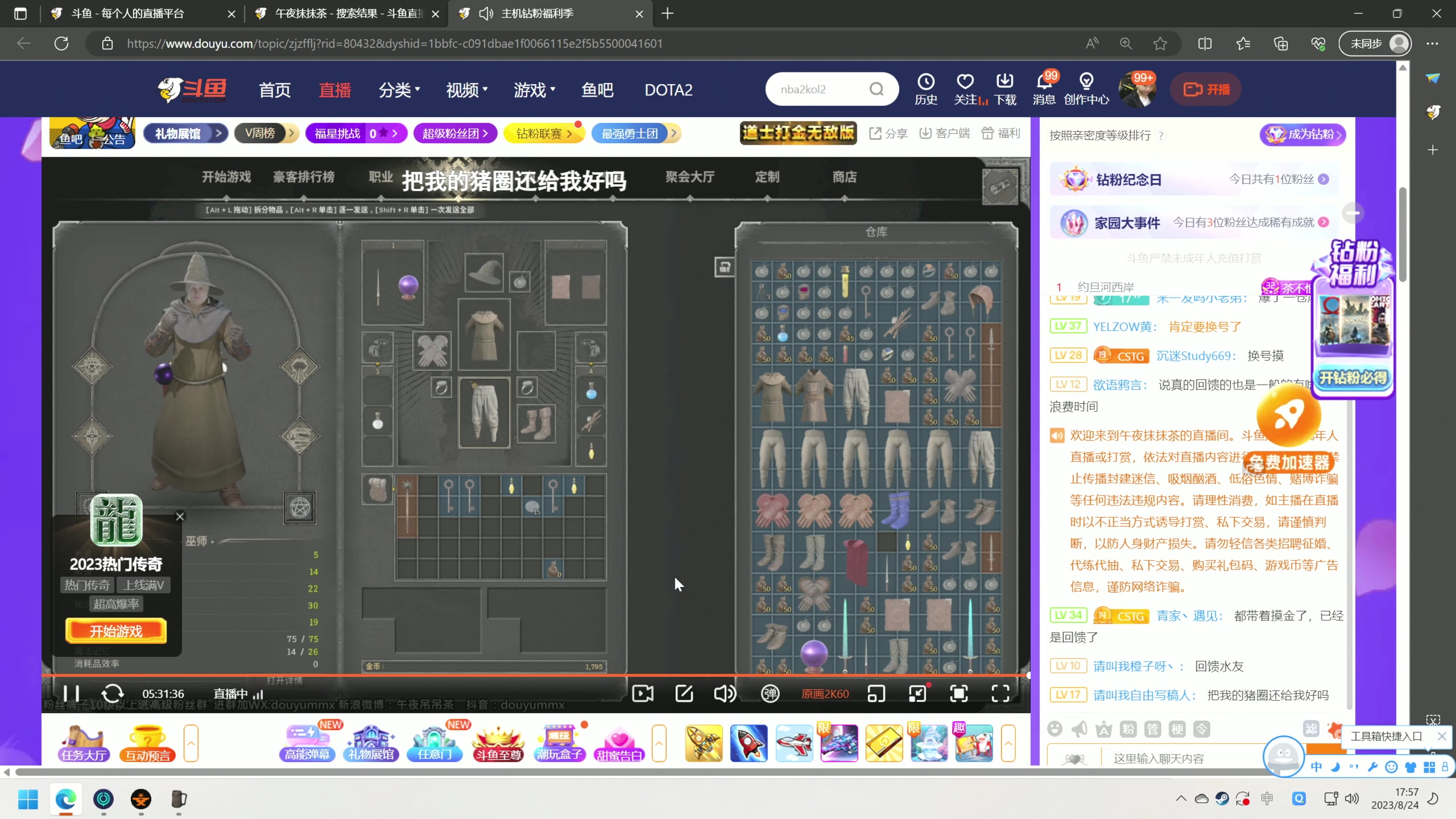Open the stream recording clip tool
Viewport: 1456px width, 819px height.
click(x=643, y=693)
